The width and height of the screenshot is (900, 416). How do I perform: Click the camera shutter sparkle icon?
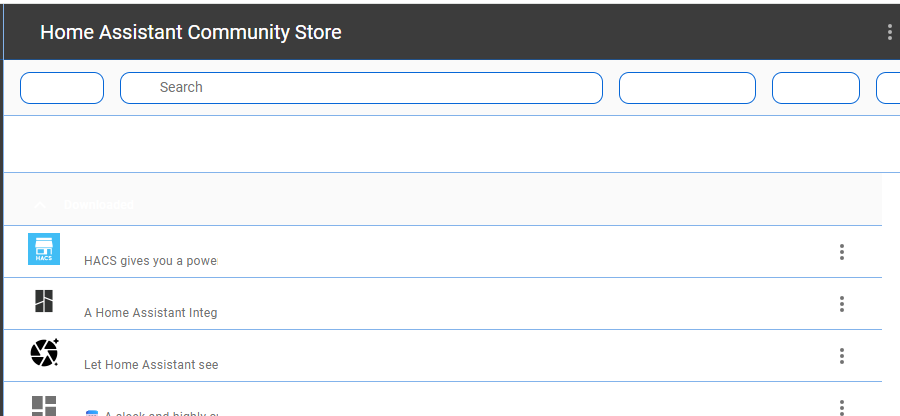(44, 353)
